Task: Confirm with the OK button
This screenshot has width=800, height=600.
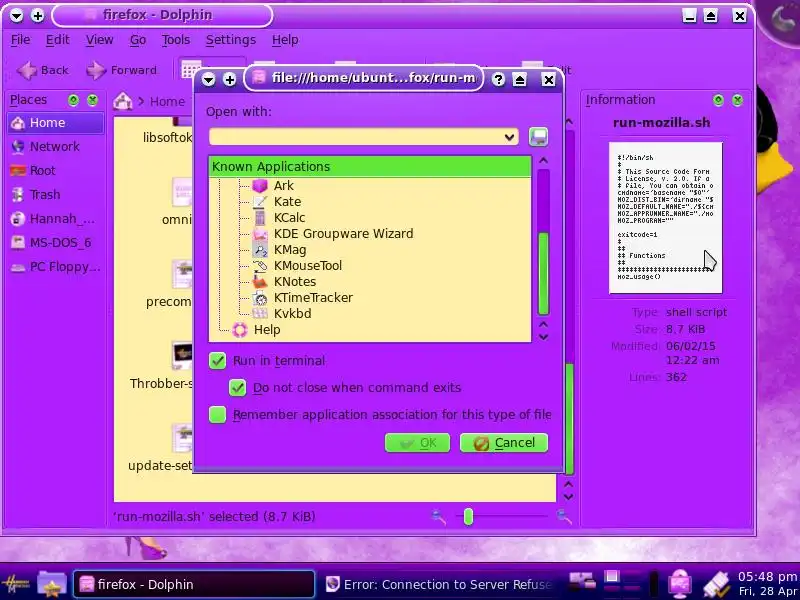Action: [417, 443]
